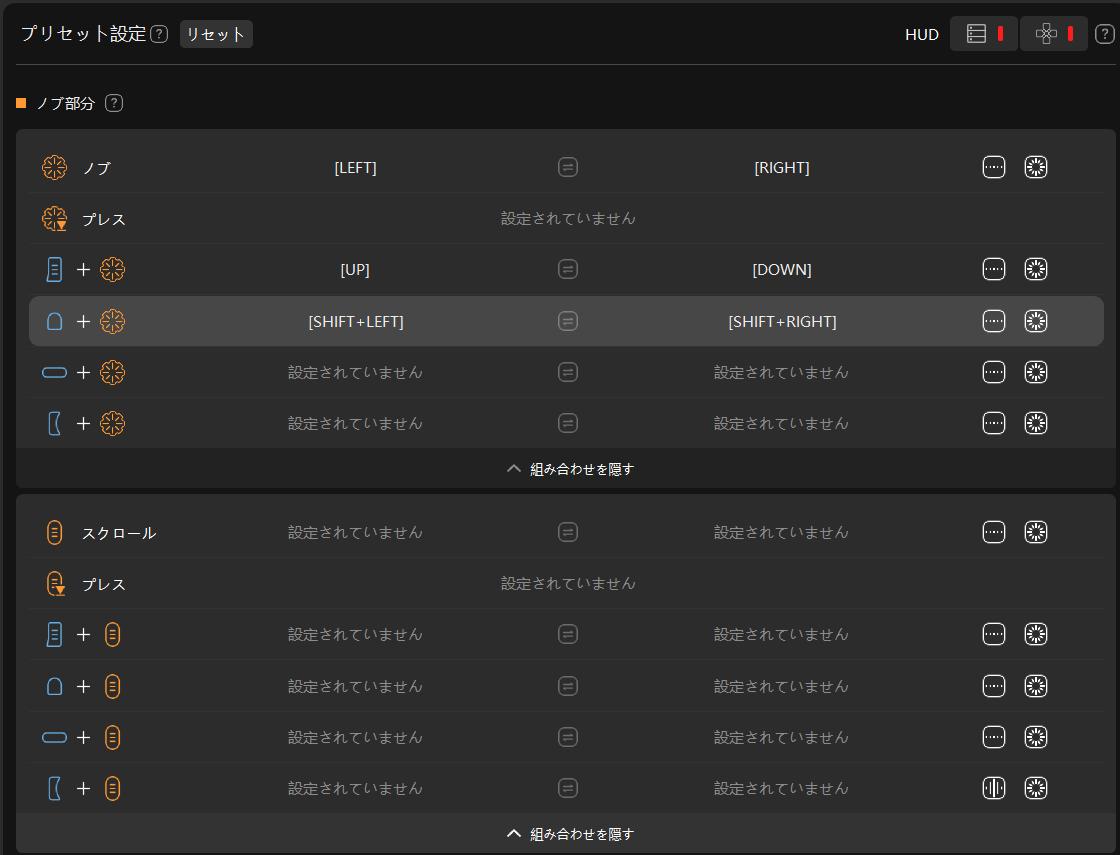Click swap icon in [SHIFT+LEFT] row

(x=568, y=322)
